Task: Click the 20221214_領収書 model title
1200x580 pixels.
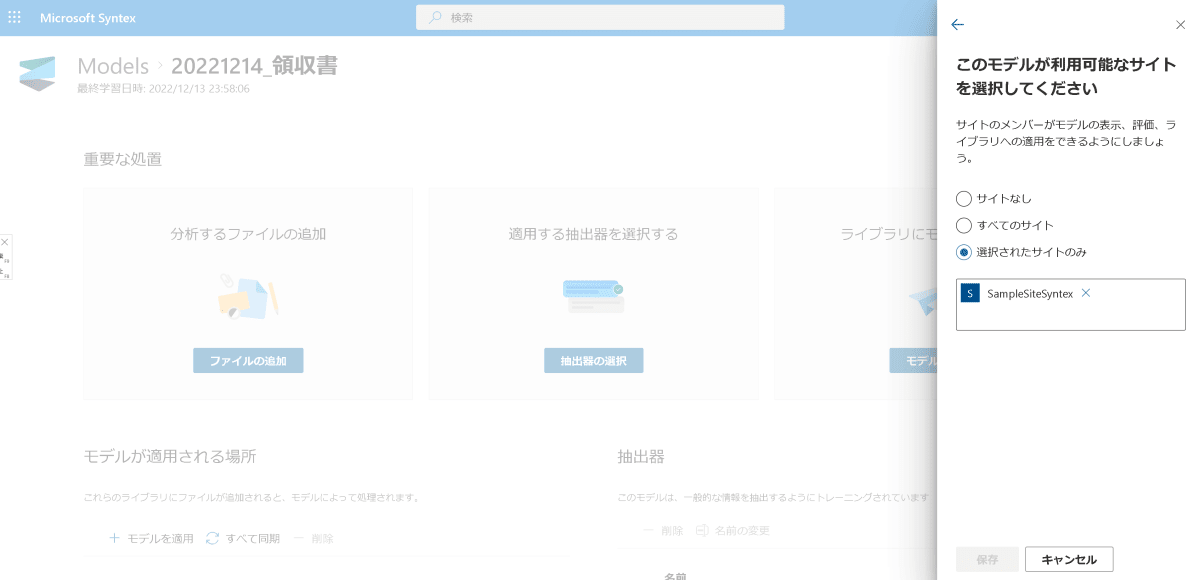Action: pos(254,66)
